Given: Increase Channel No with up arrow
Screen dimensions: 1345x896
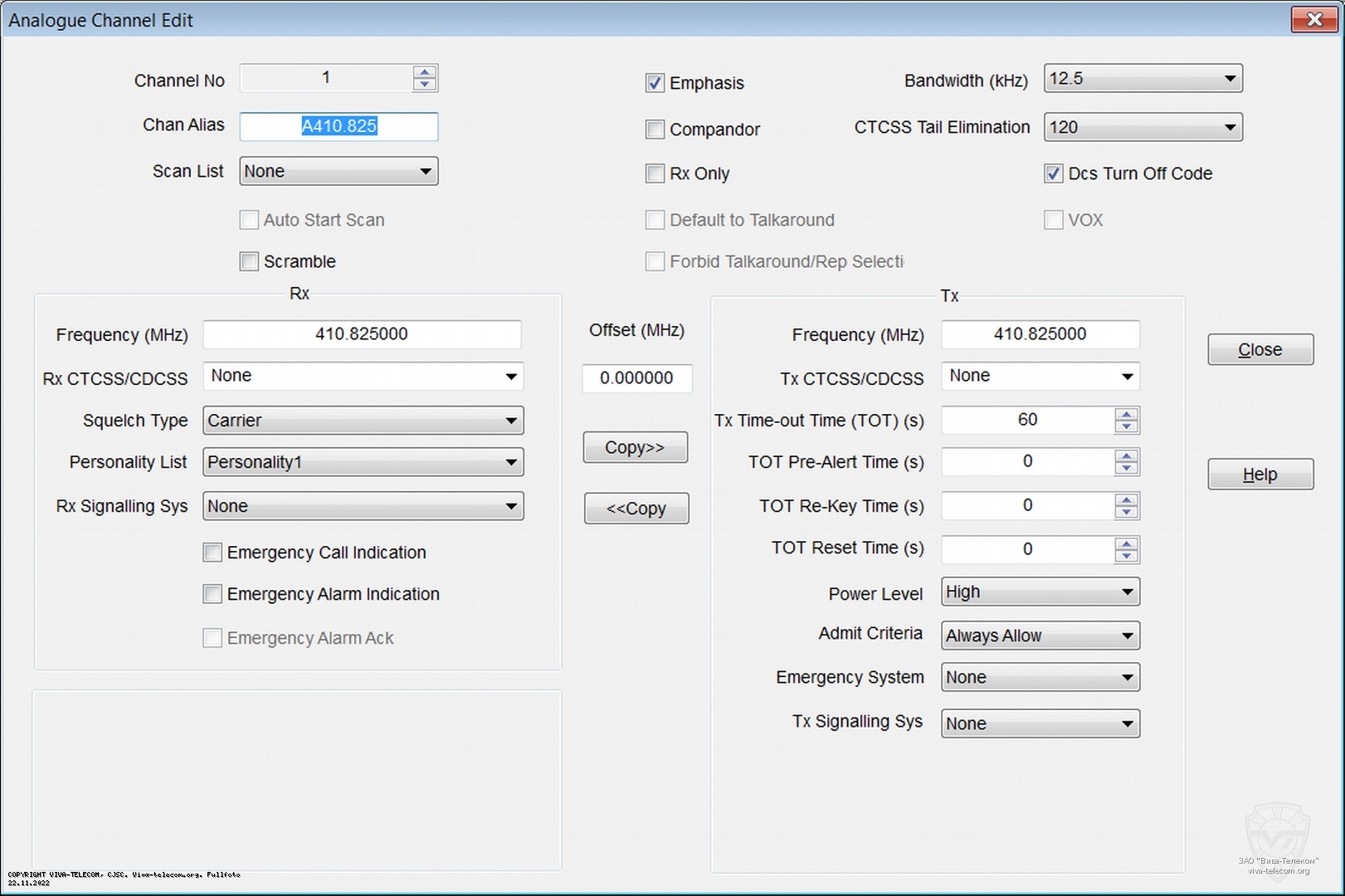Looking at the screenshot, I should pos(425,72).
